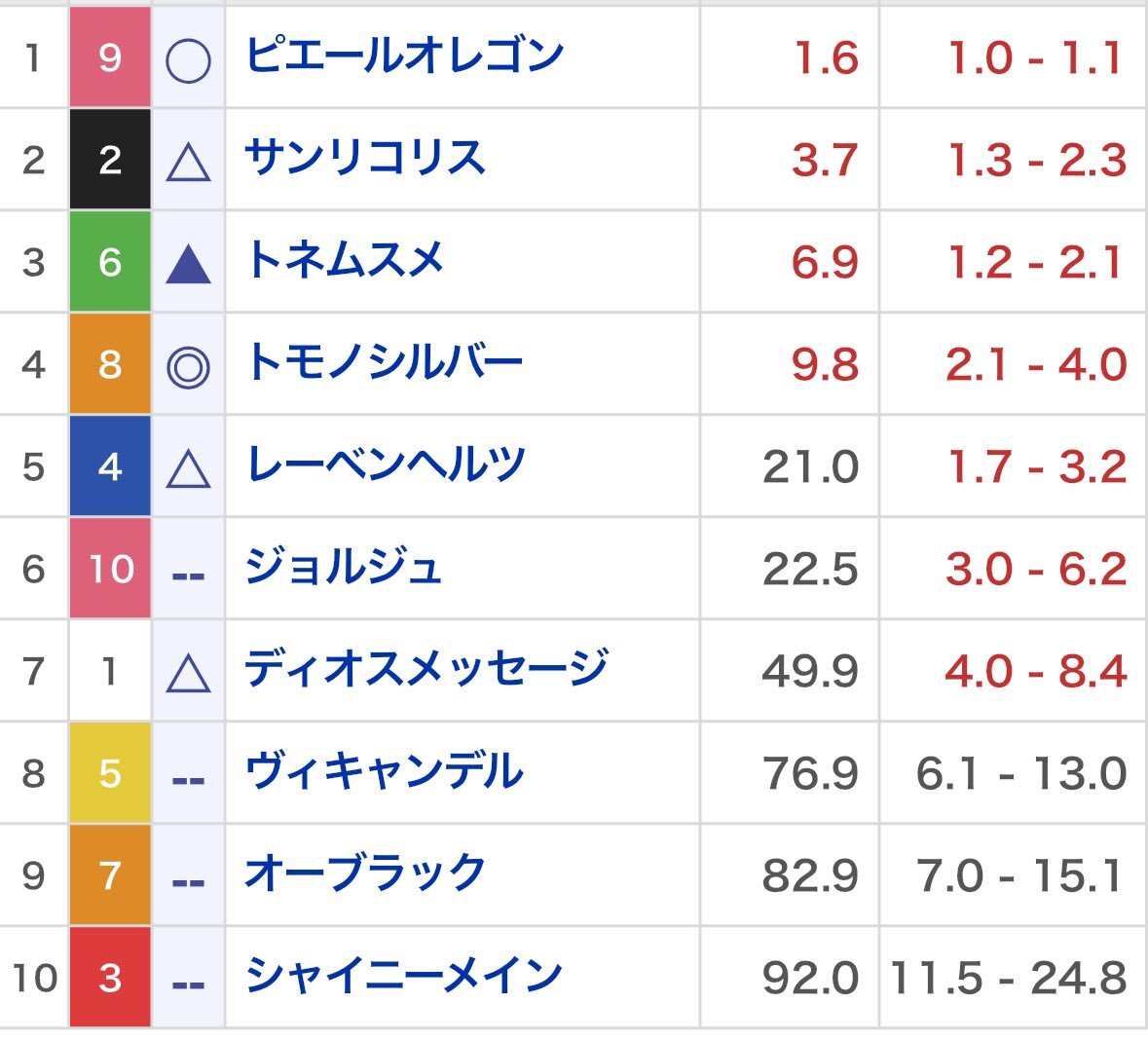
Task: Click the hollow triangle beside ディオスメッセージ
Action: (188, 674)
